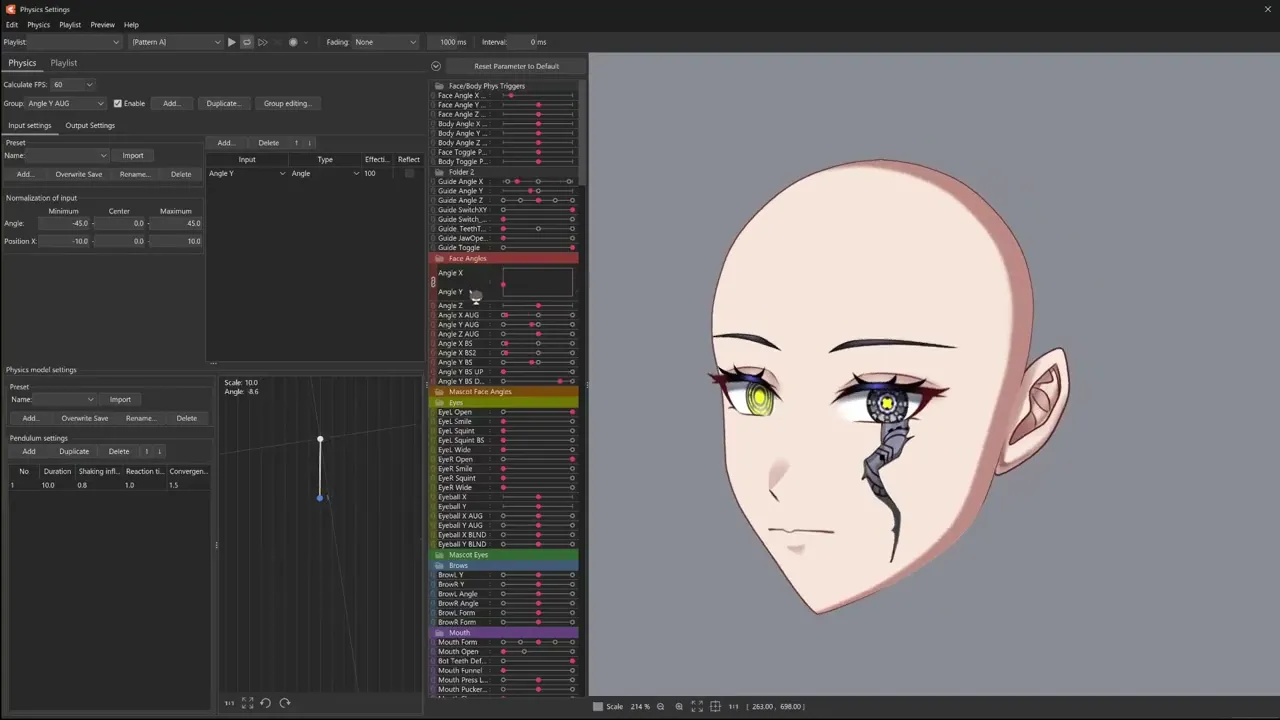
Task: Click the circled collapse arrow by Reset Parameter
Action: pos(436,66)
